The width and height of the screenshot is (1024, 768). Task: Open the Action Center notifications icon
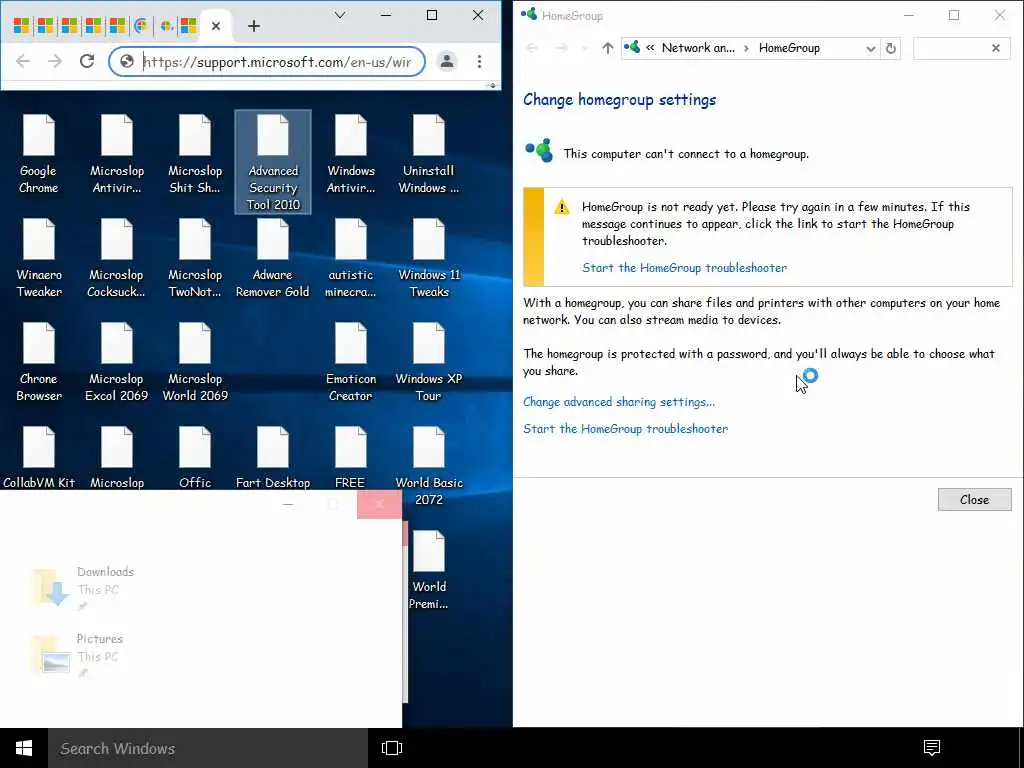click(932, 748)
